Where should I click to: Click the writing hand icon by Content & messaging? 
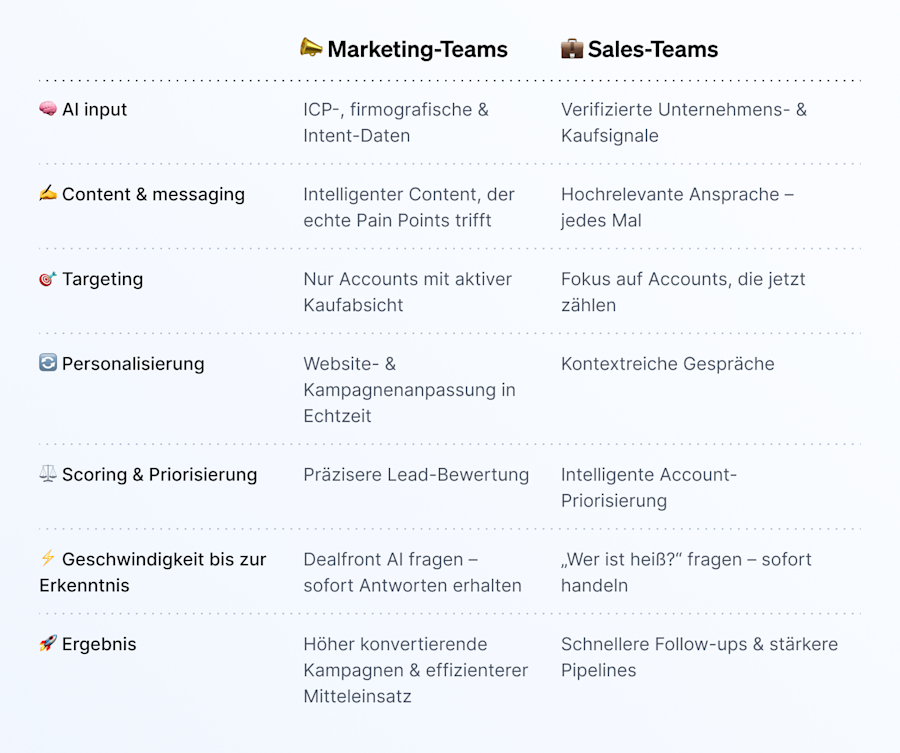48,194
